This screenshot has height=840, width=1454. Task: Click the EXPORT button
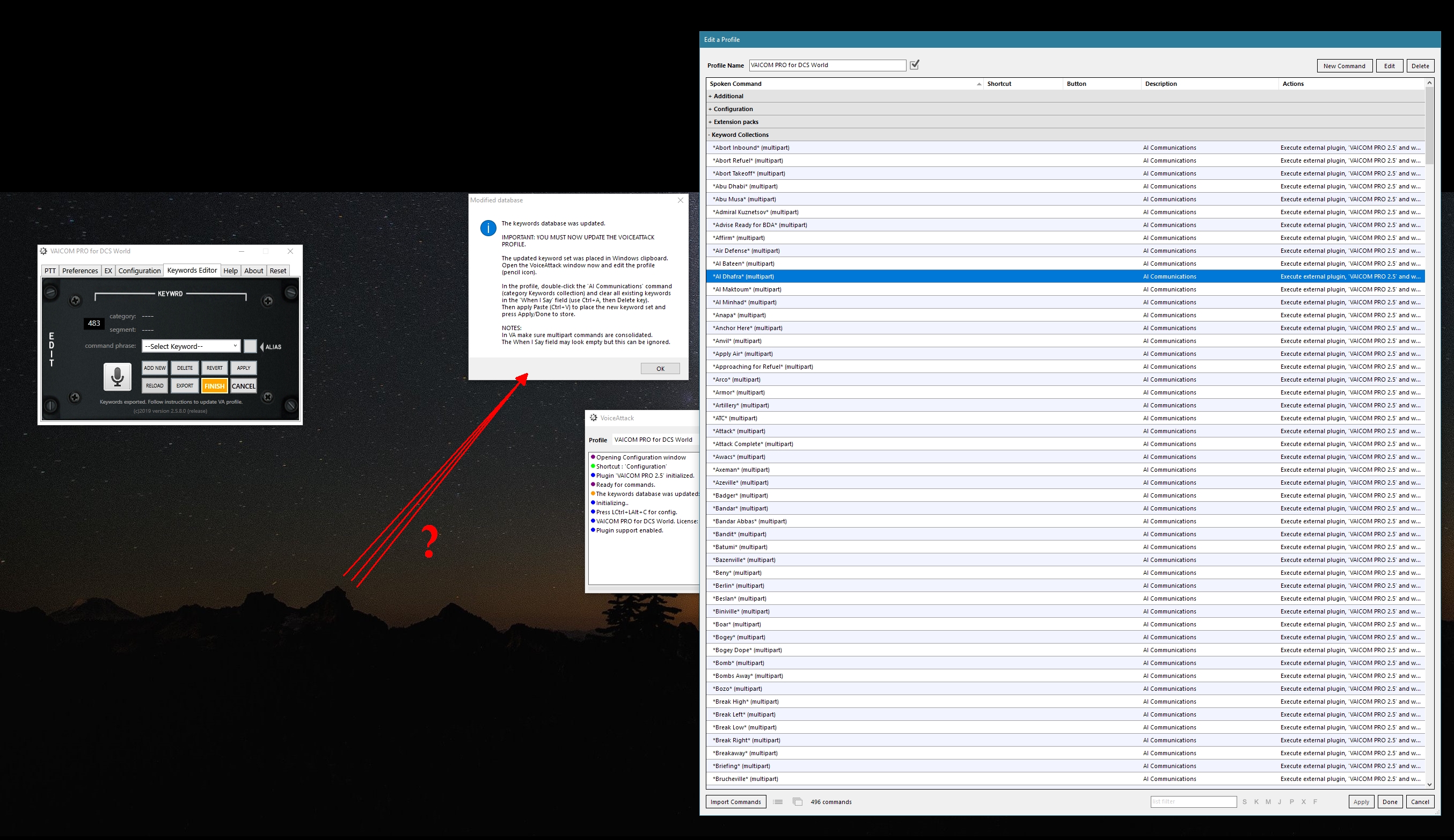(185, 386)
